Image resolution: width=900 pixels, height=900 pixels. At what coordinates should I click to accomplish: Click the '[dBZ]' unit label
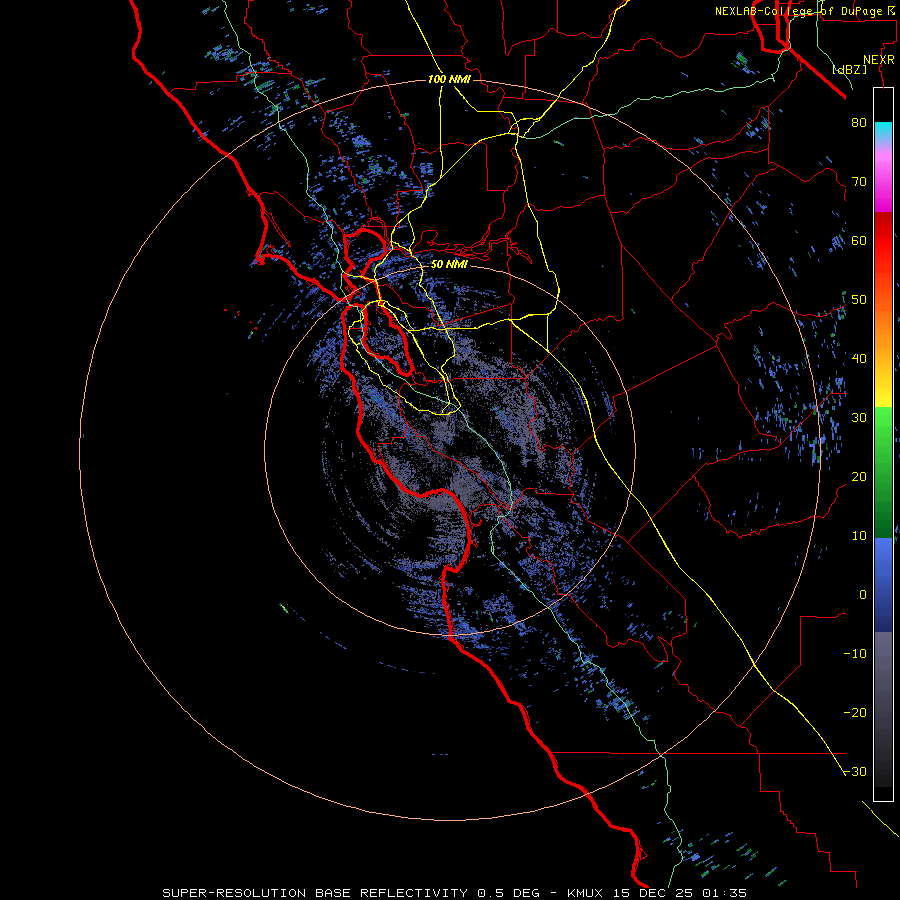point(850,70)
